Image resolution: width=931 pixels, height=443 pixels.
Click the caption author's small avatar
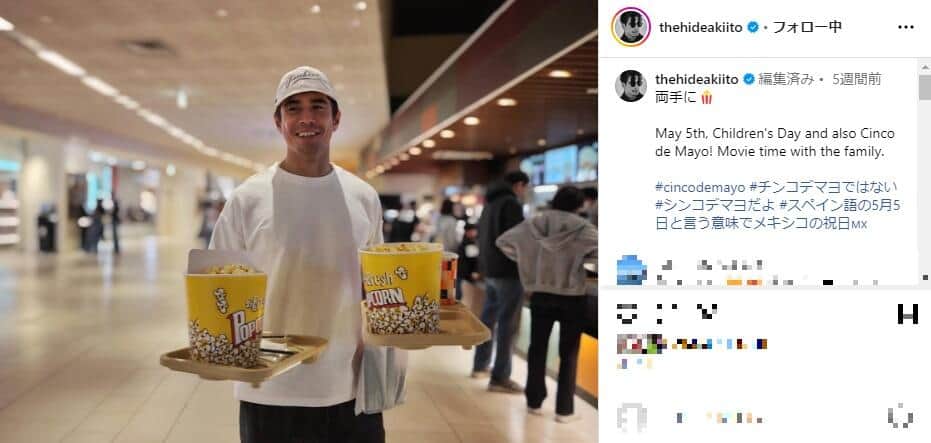point(631,86)
